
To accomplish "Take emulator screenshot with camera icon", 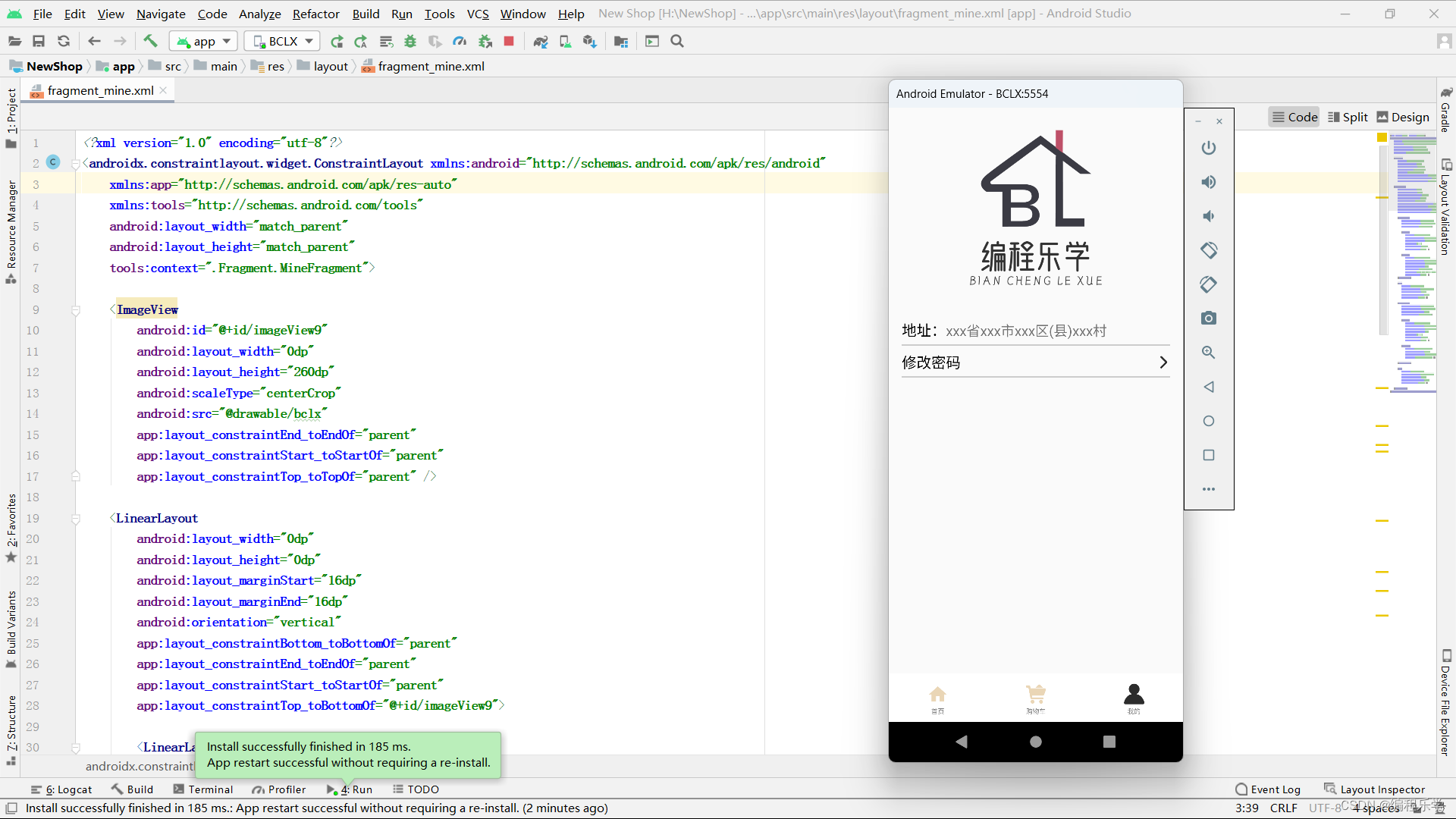I will coord(1209,318).
